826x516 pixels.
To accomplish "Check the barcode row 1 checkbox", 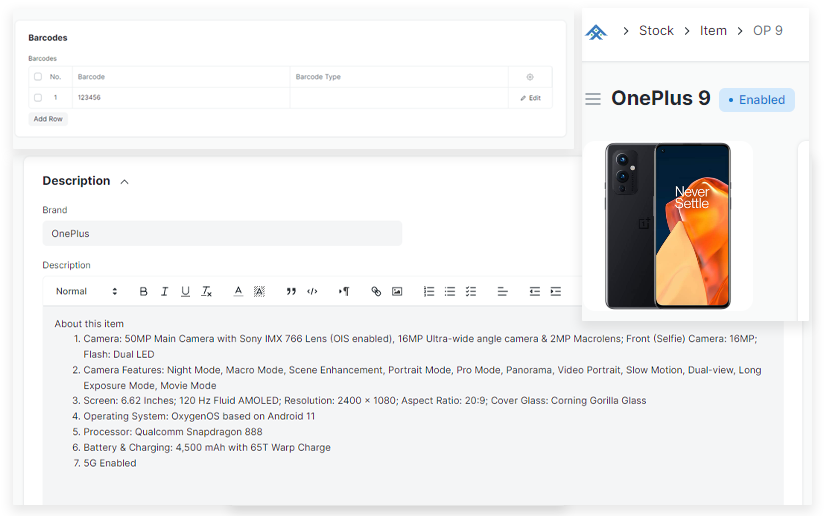I will coord(38,97).
